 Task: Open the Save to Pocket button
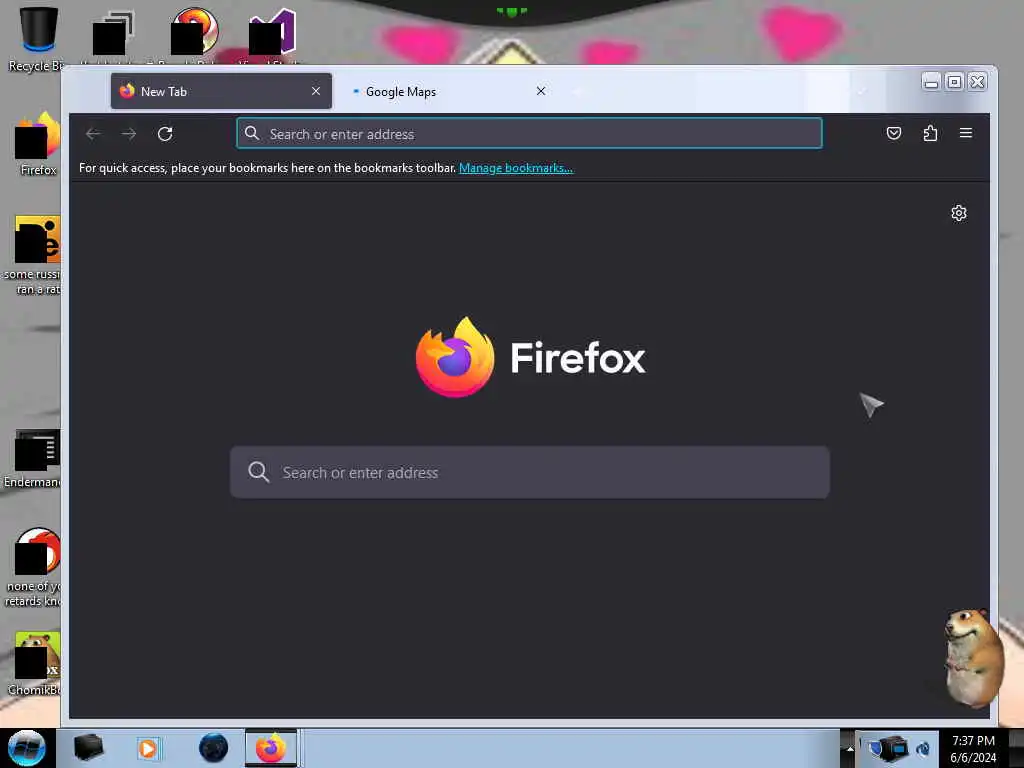893,133
